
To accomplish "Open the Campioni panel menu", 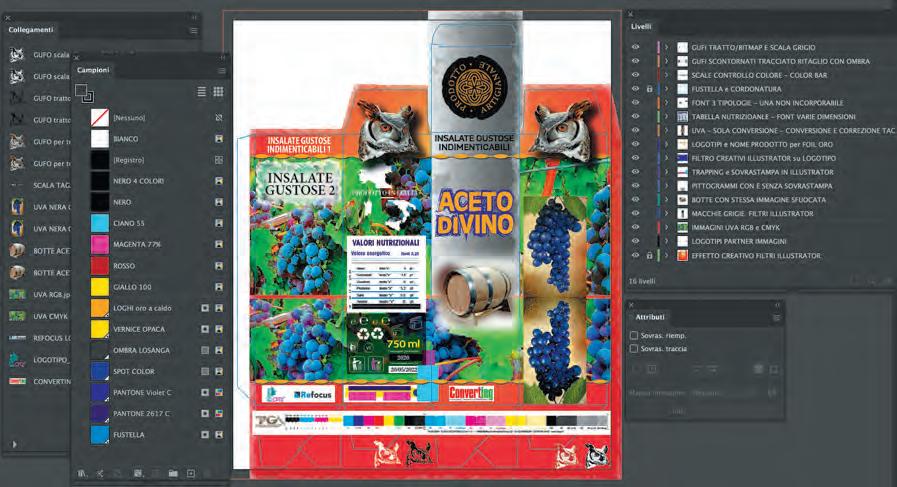I will point(221,70).
